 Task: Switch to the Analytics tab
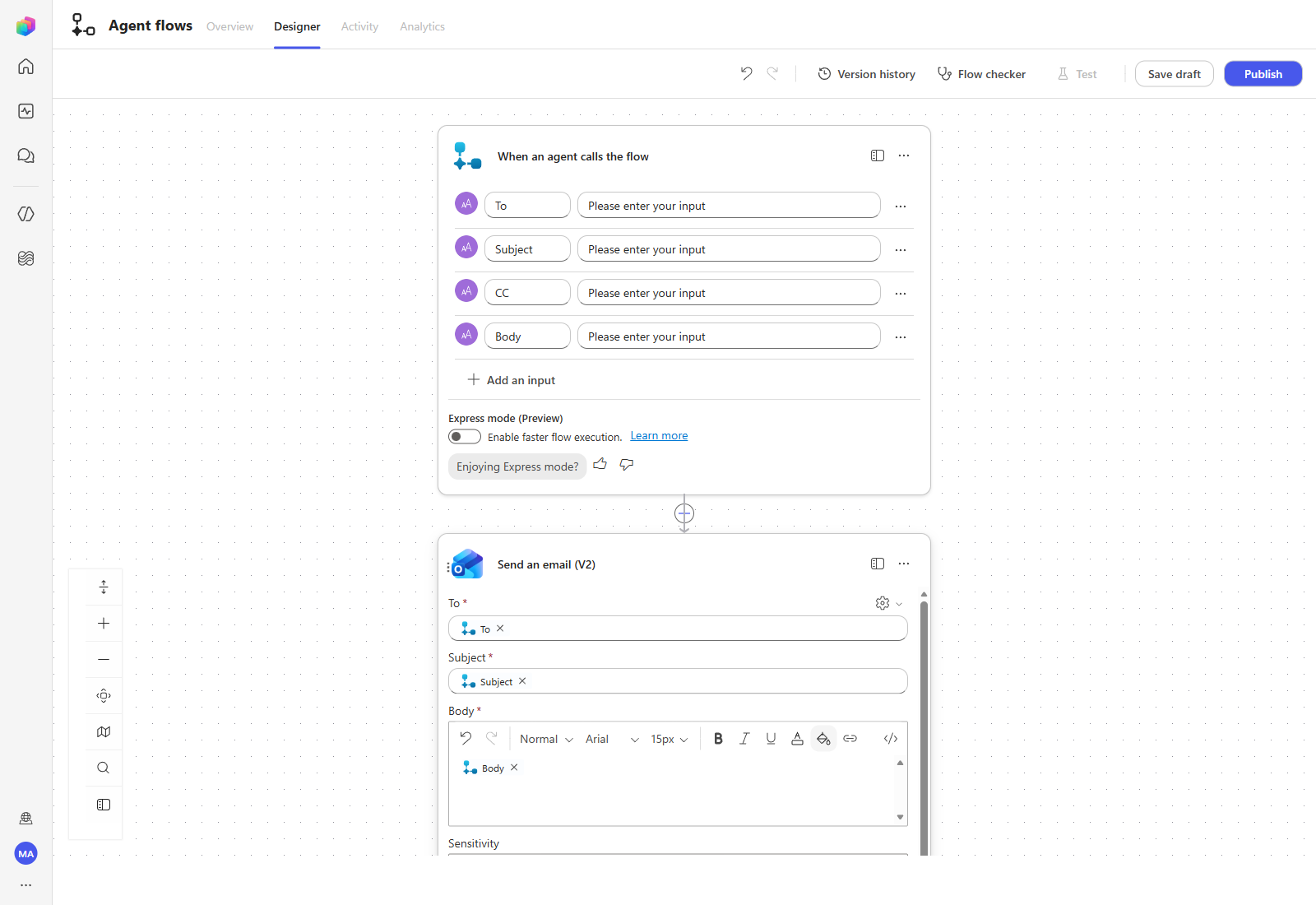(x=422, y=26)
